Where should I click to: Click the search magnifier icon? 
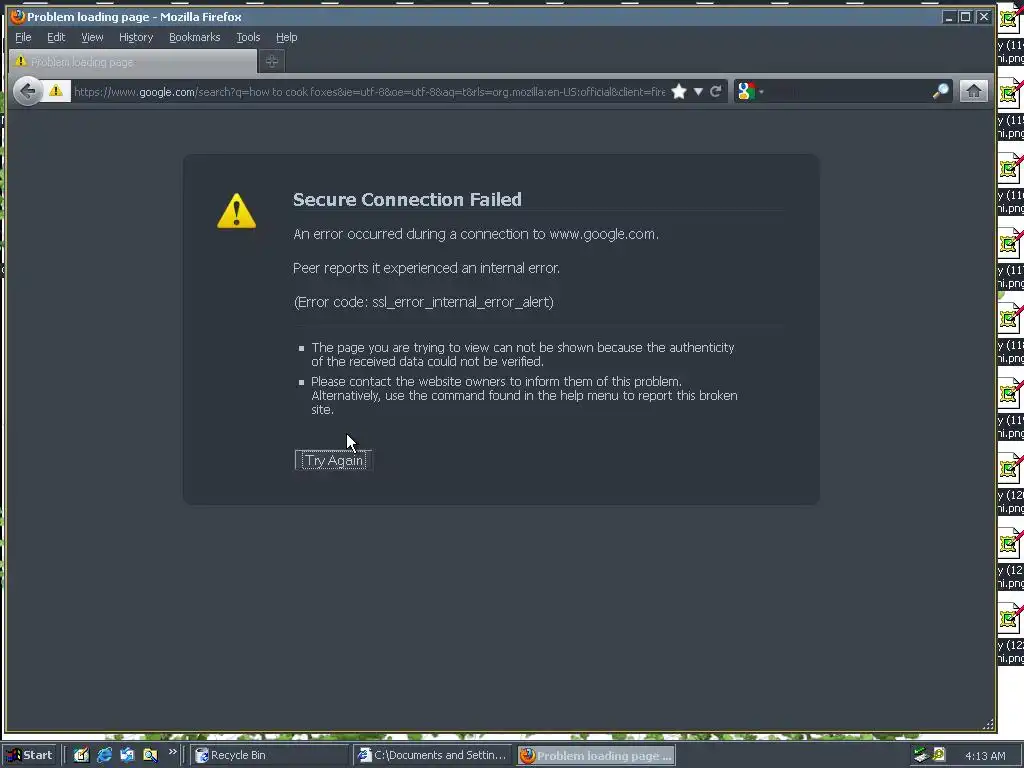click(x=940, y=91)
